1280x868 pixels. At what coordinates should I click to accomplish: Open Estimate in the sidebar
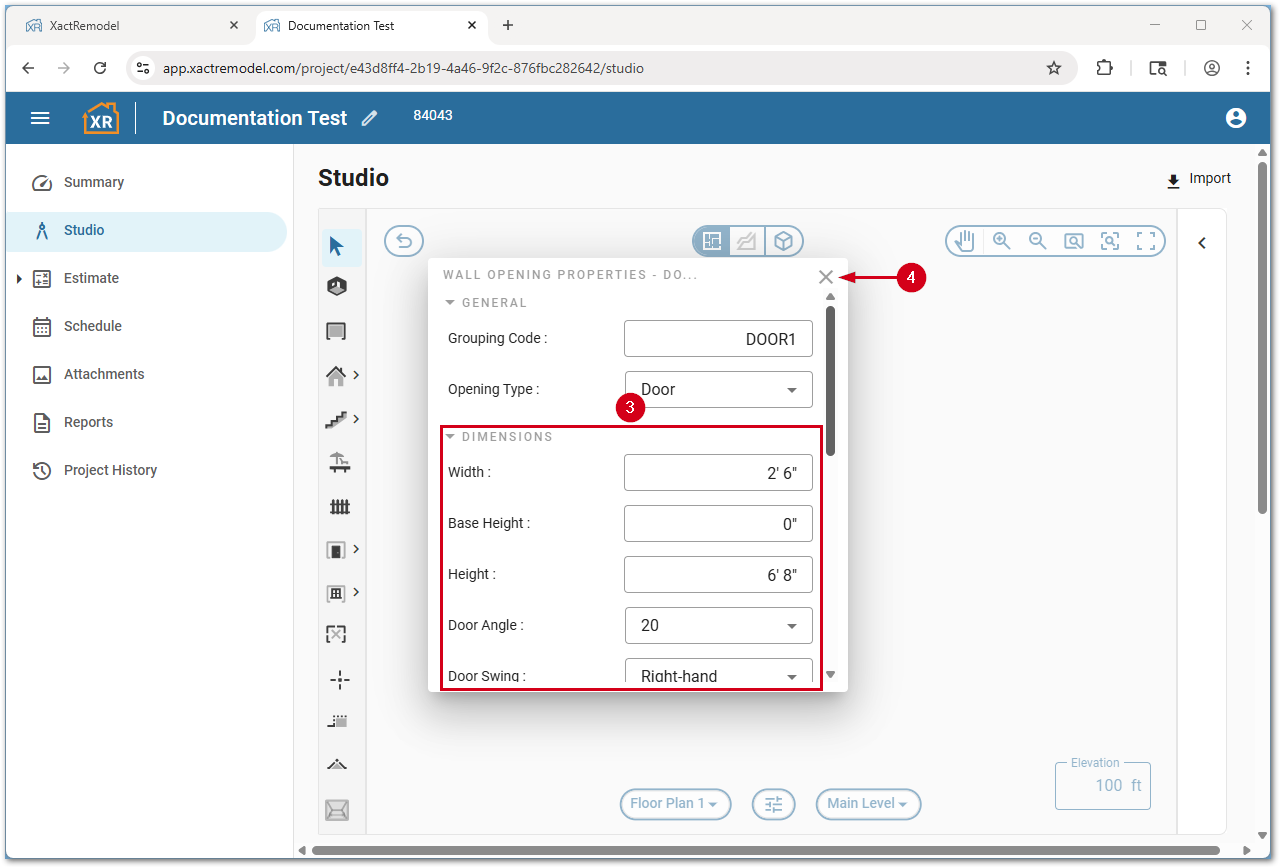tap(91, 278)
